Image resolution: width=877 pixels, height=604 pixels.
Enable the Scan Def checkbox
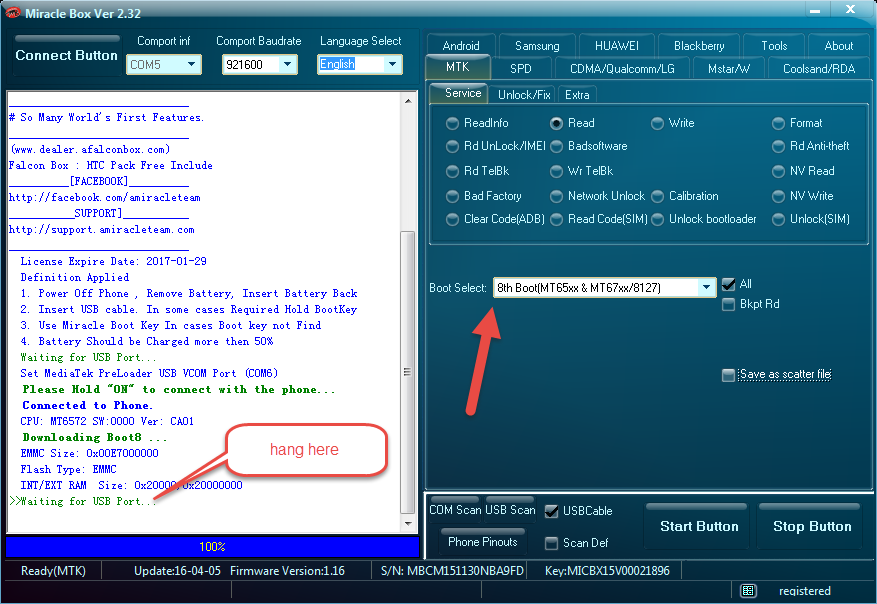[x=551, y=543]
